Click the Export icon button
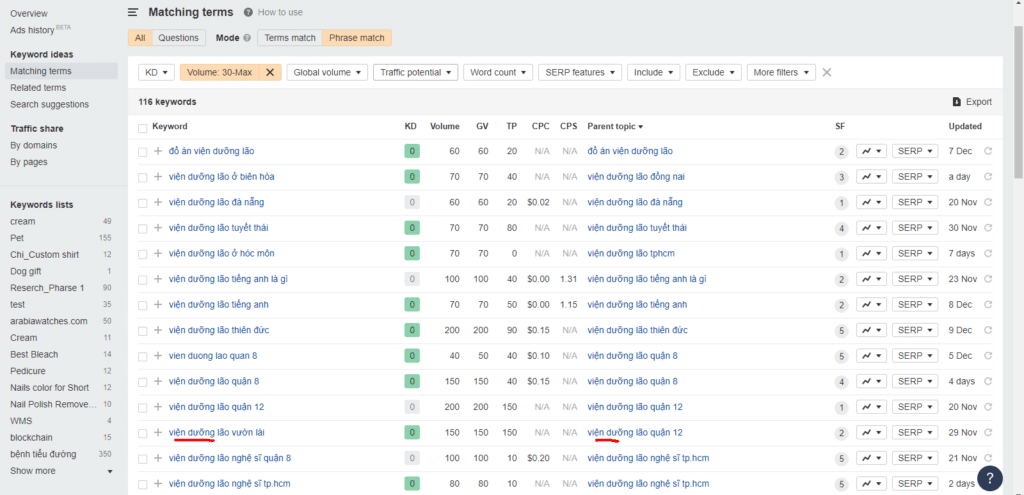Image resolution: width=1024 pixels, height=495 pixels. [x=957, y=102]
